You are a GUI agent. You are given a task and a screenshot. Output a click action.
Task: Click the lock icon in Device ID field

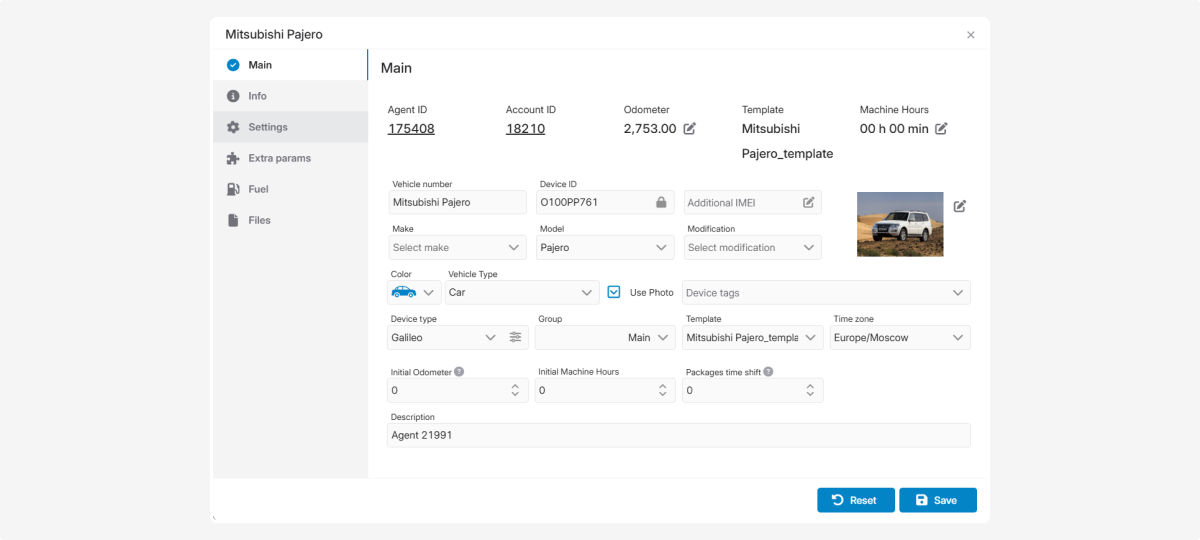click(x=661, y=202)
